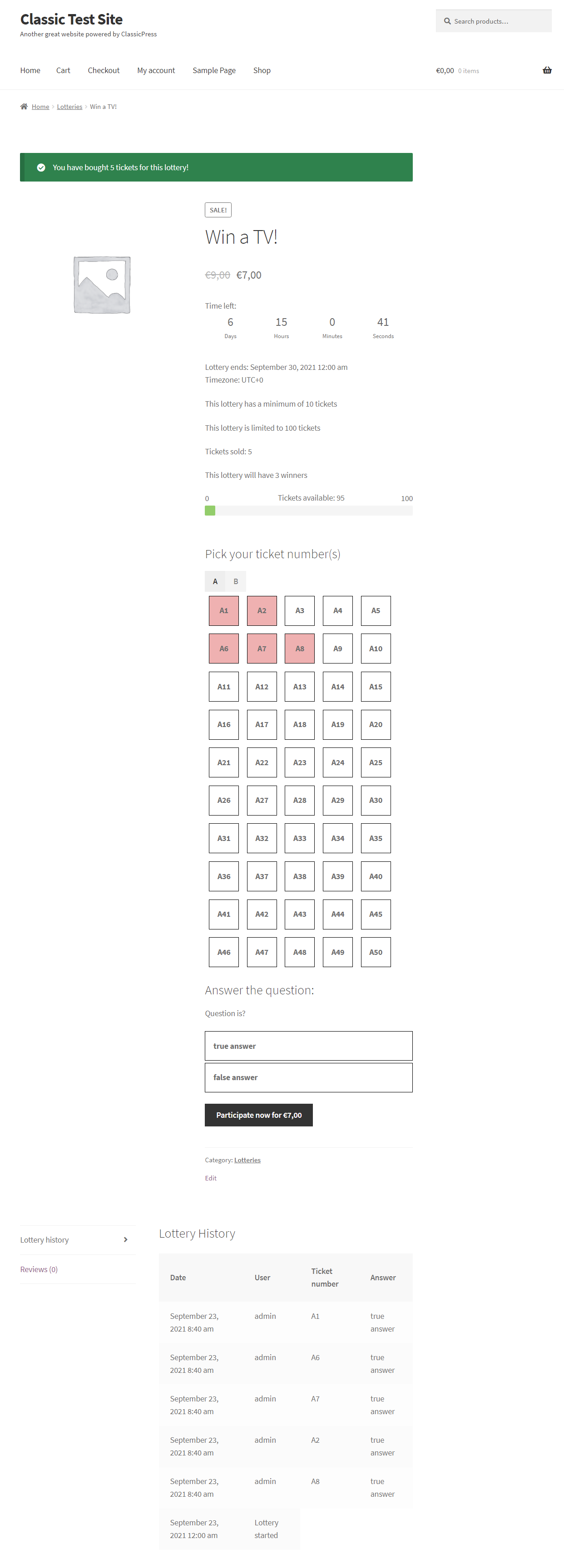Screen dimensions: 564x1568
Task: Click Participate now for €7,00 button
Action: pos(258,1115)
